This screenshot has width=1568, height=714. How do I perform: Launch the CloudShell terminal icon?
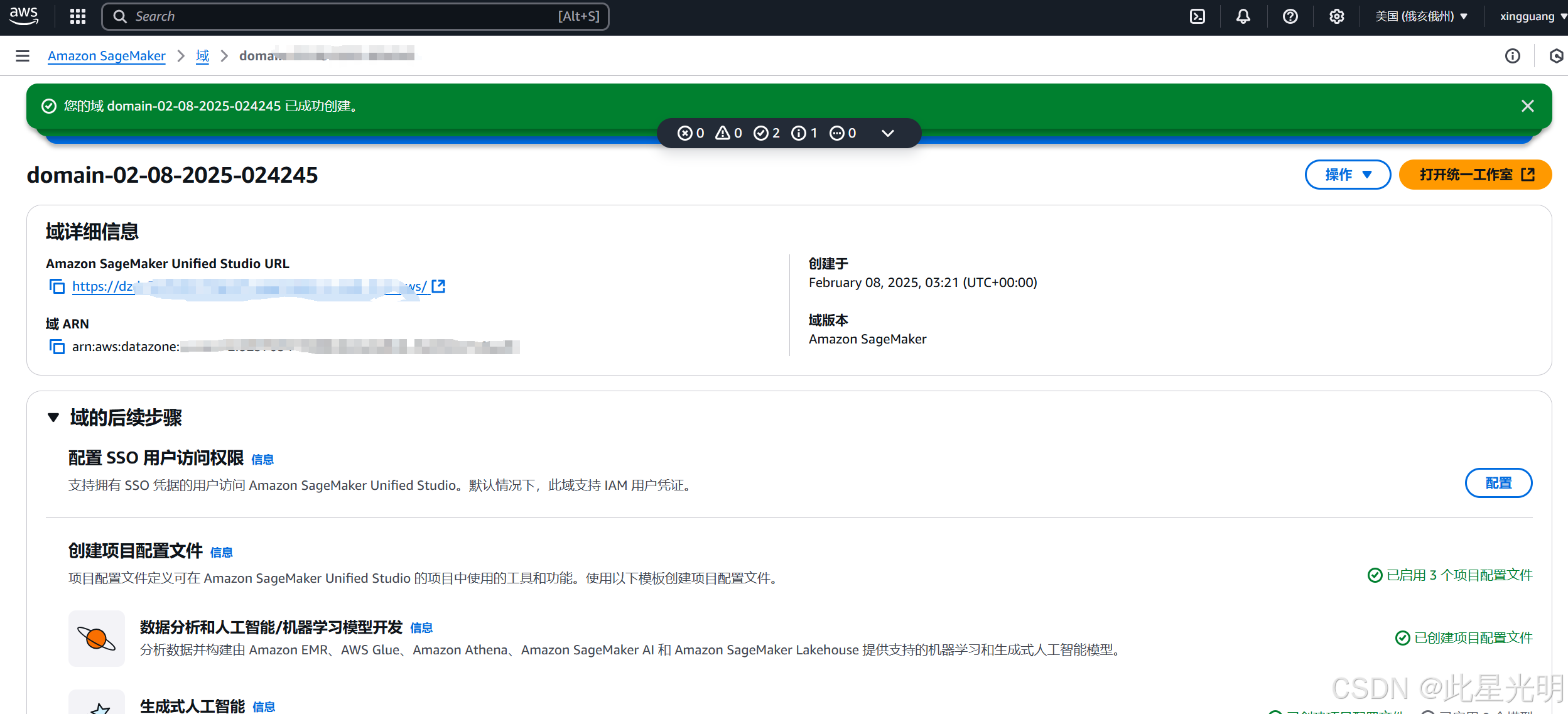tap(1197, 16)
